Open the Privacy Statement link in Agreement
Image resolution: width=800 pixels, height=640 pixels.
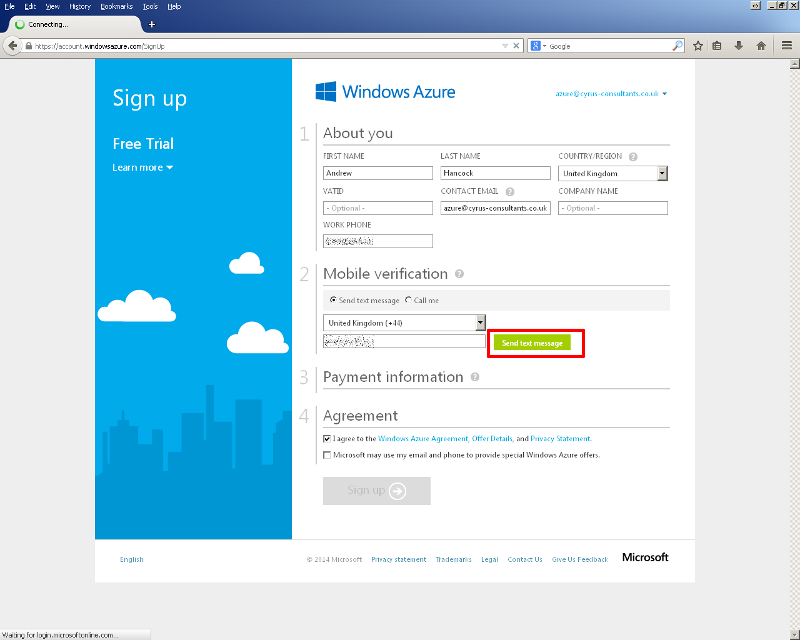[x=560, y=439]
